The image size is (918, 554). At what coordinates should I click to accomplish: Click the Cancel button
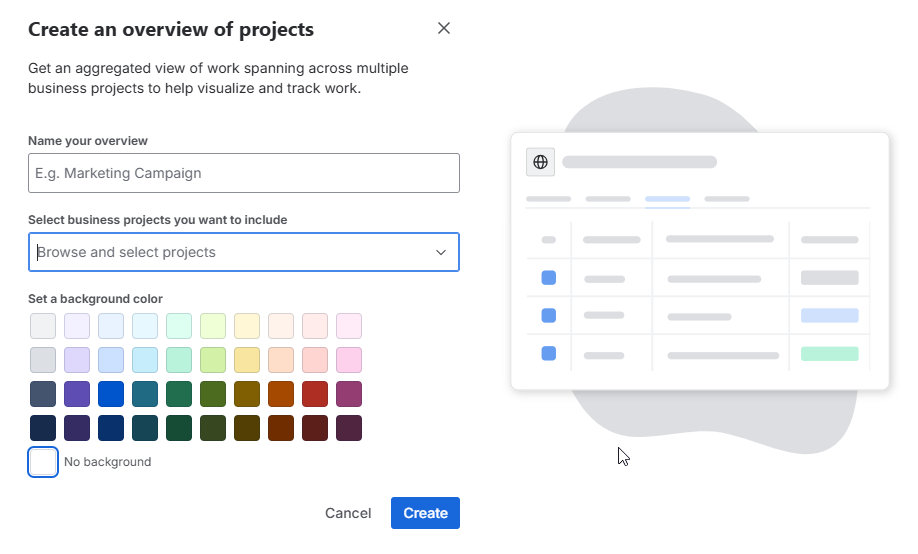[x=348, y=513]
